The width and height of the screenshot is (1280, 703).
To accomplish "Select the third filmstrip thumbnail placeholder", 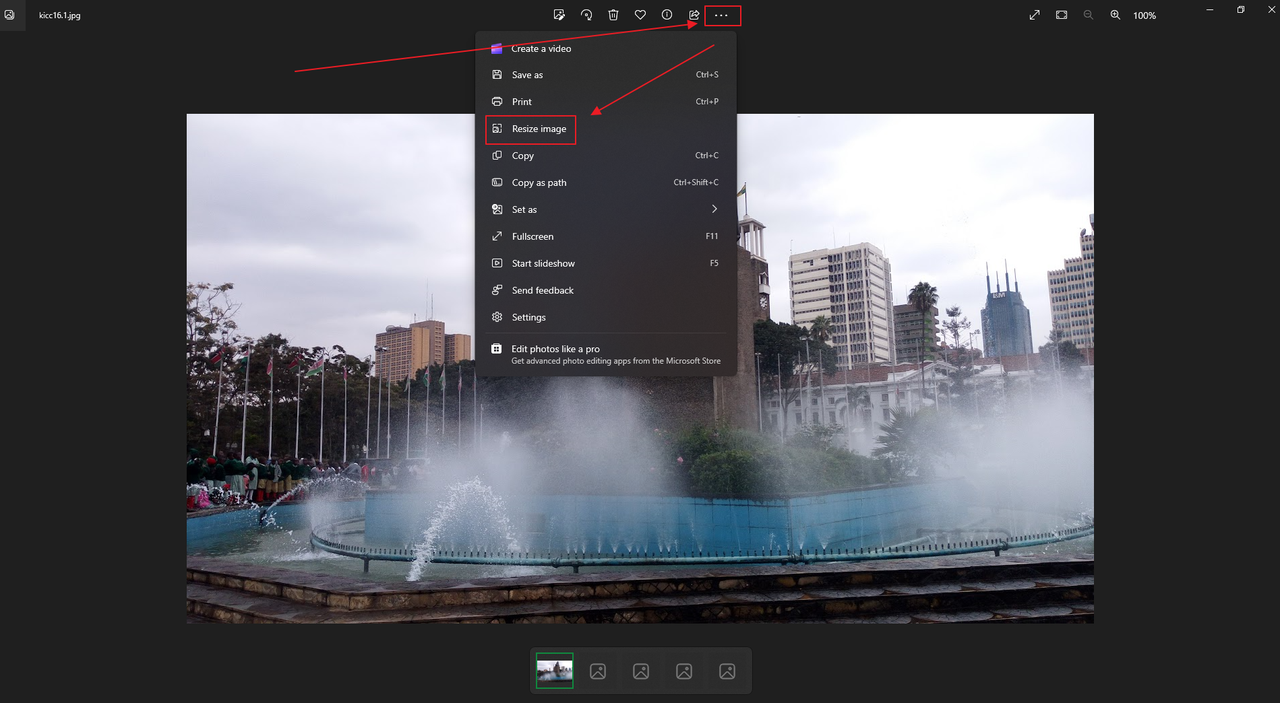I will pos(641,671).
